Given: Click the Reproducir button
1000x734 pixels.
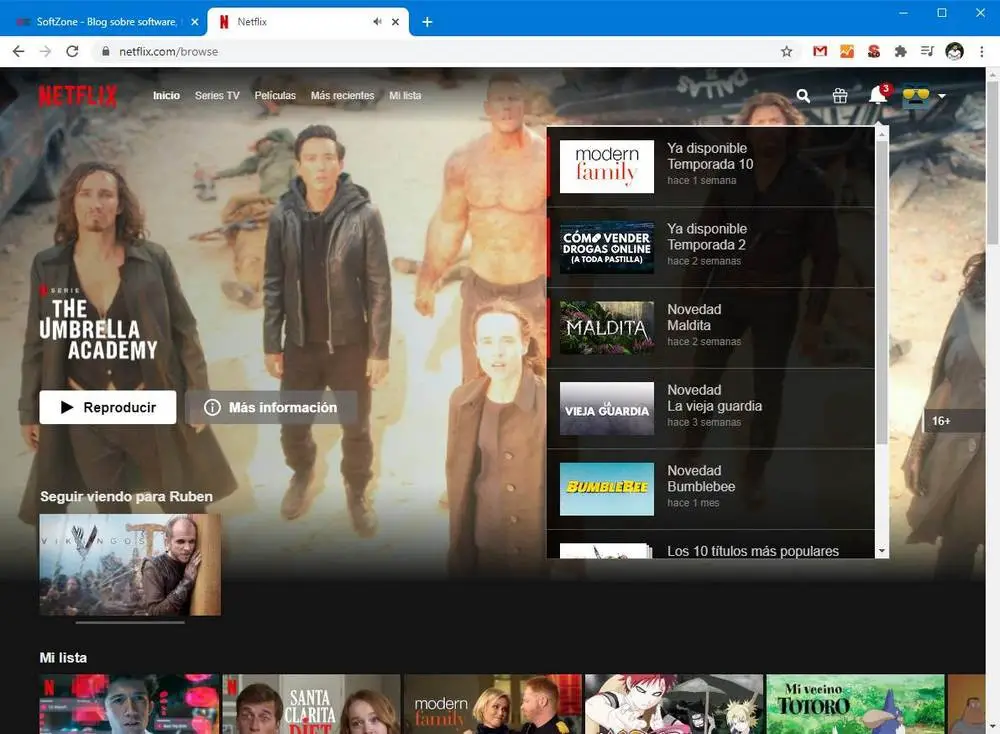Looking at the screenshot, I should (x=108, y=407).
